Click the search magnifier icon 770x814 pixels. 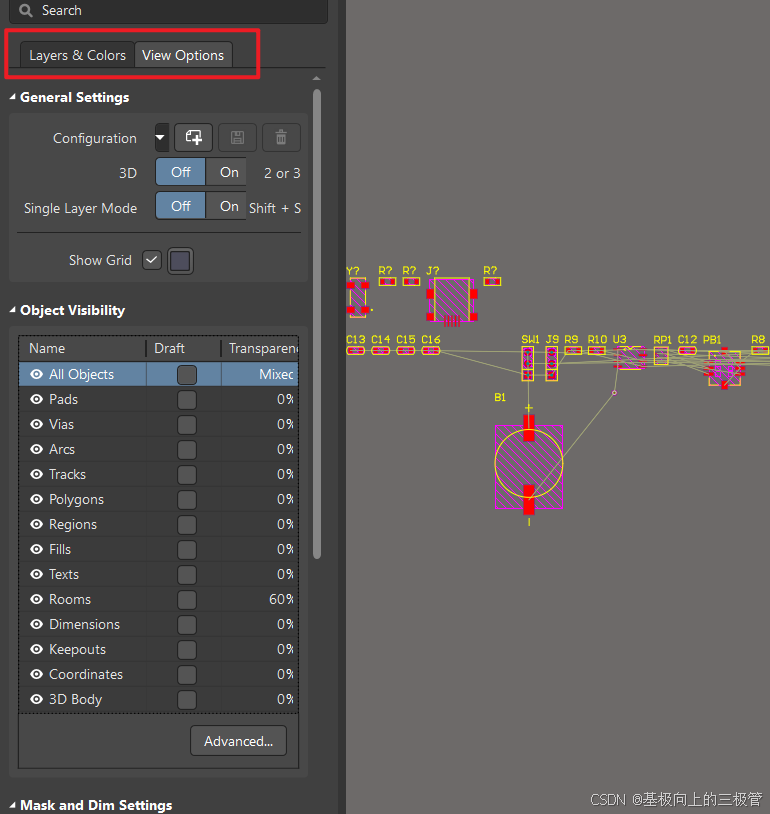pyautogui.click(x=25, y=10)
